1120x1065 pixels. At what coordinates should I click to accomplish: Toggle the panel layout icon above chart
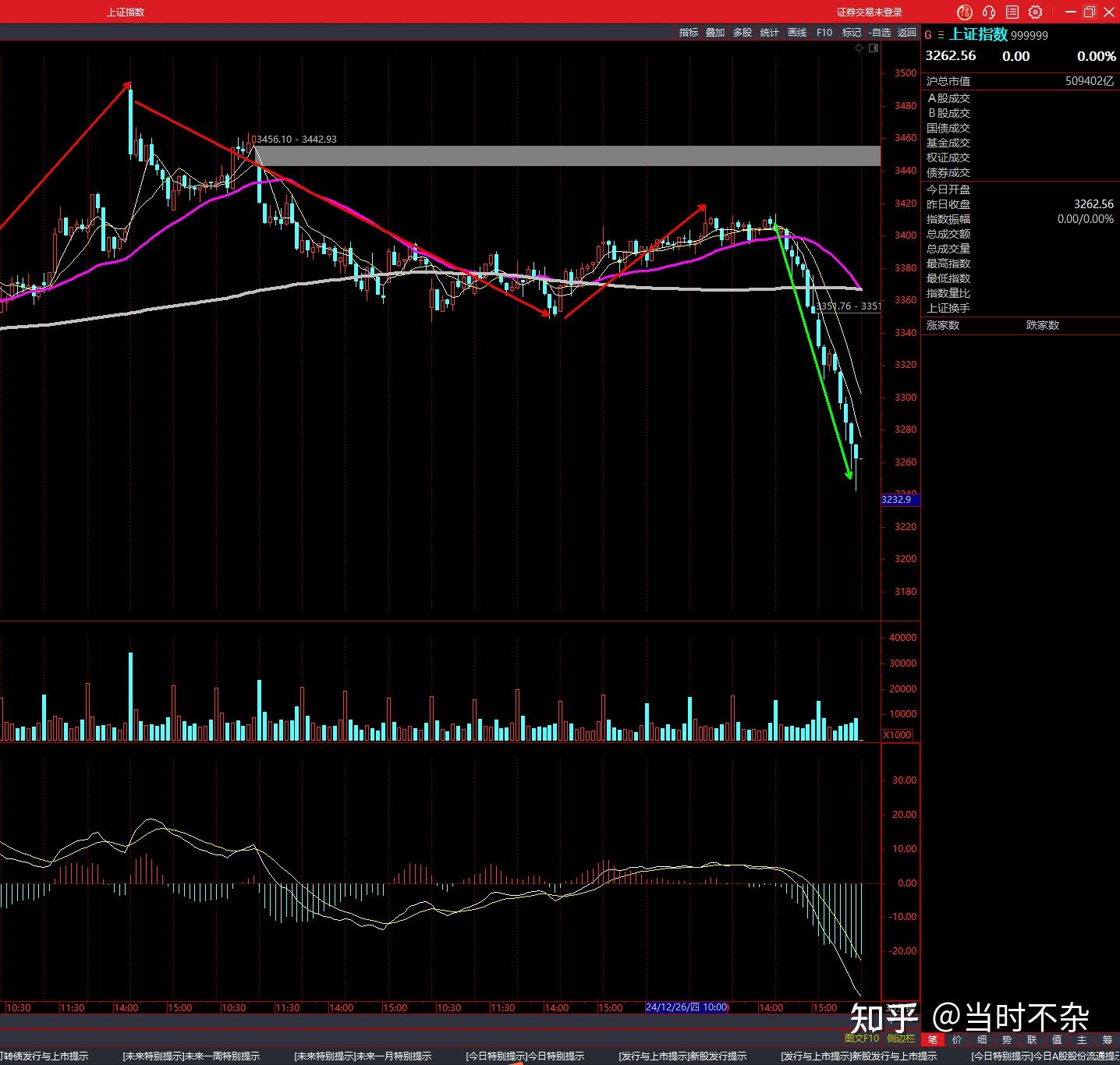click(874, 48)
